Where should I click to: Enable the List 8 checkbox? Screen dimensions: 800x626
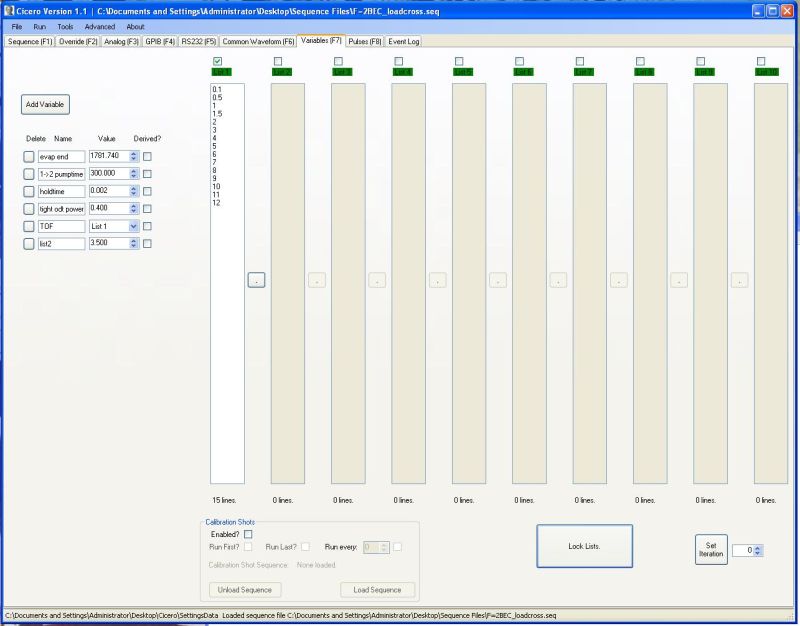click(640, 61)
